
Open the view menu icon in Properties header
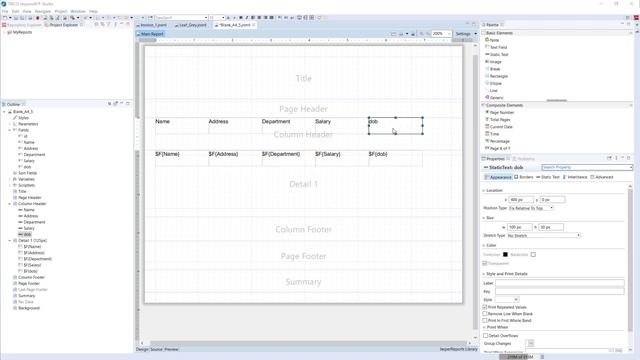[x=616, y=158]
